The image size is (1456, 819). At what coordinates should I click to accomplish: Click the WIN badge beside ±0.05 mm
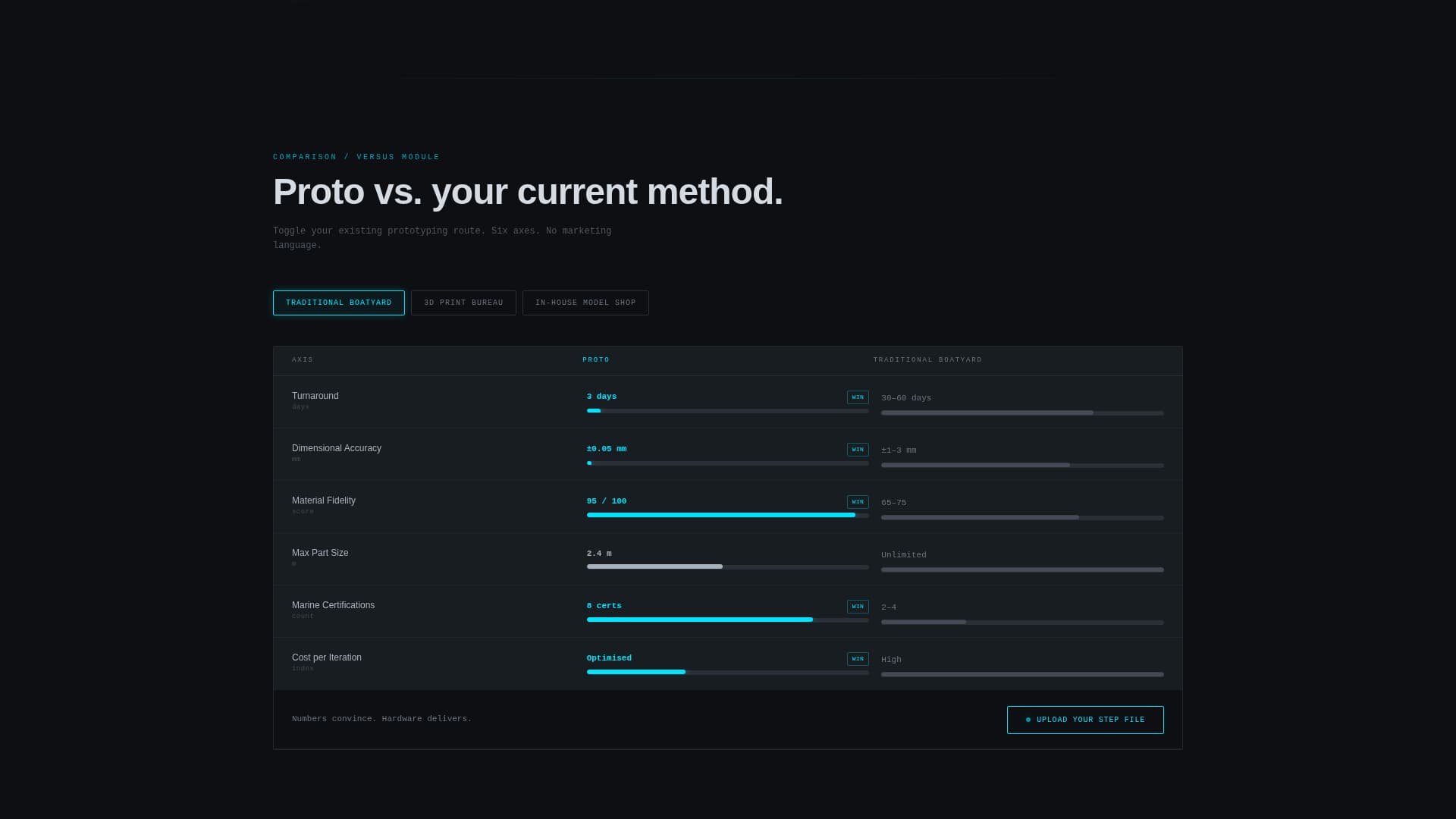coord(858,449)
